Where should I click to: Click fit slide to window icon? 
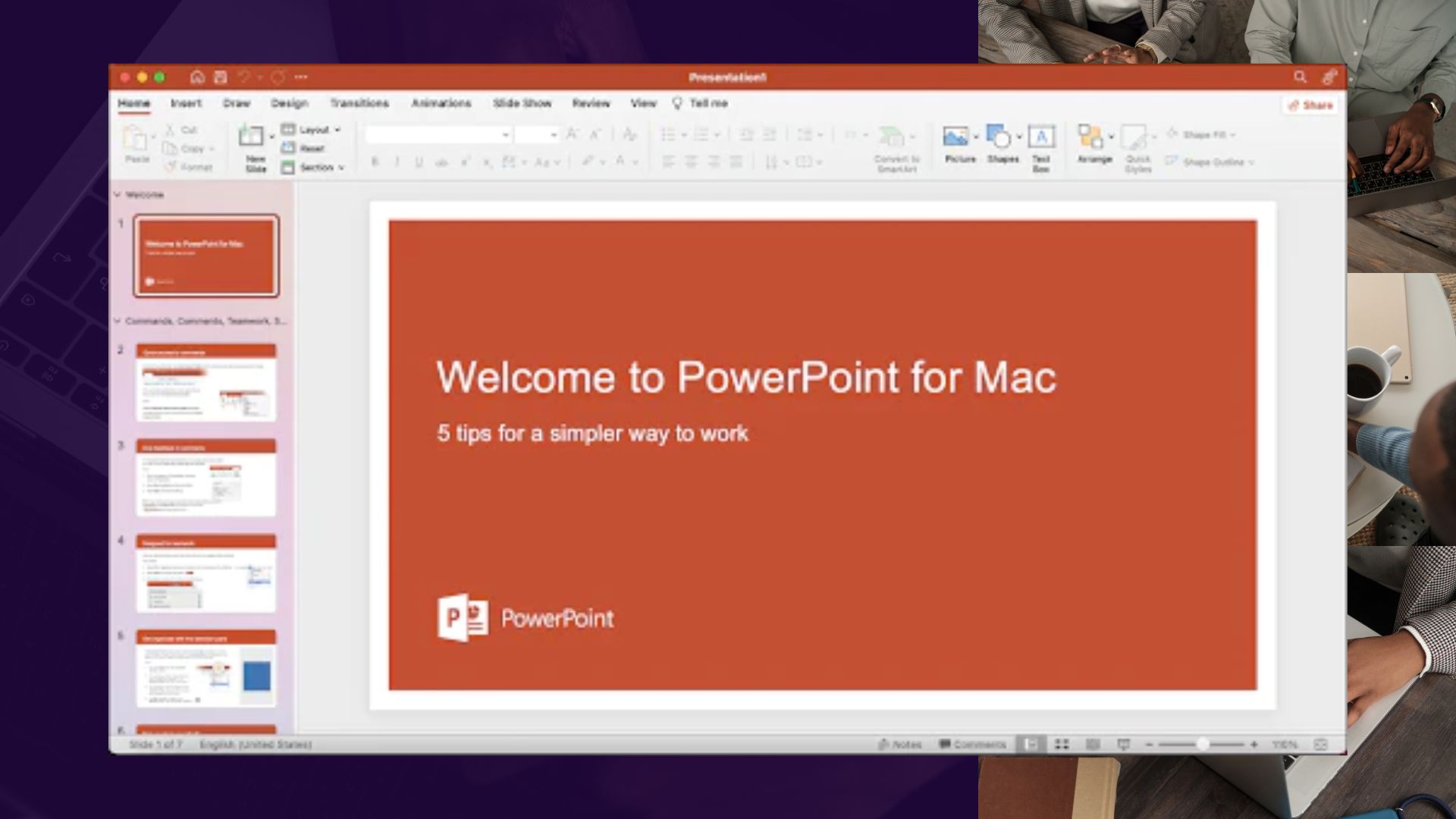(x=1320, y=745)
